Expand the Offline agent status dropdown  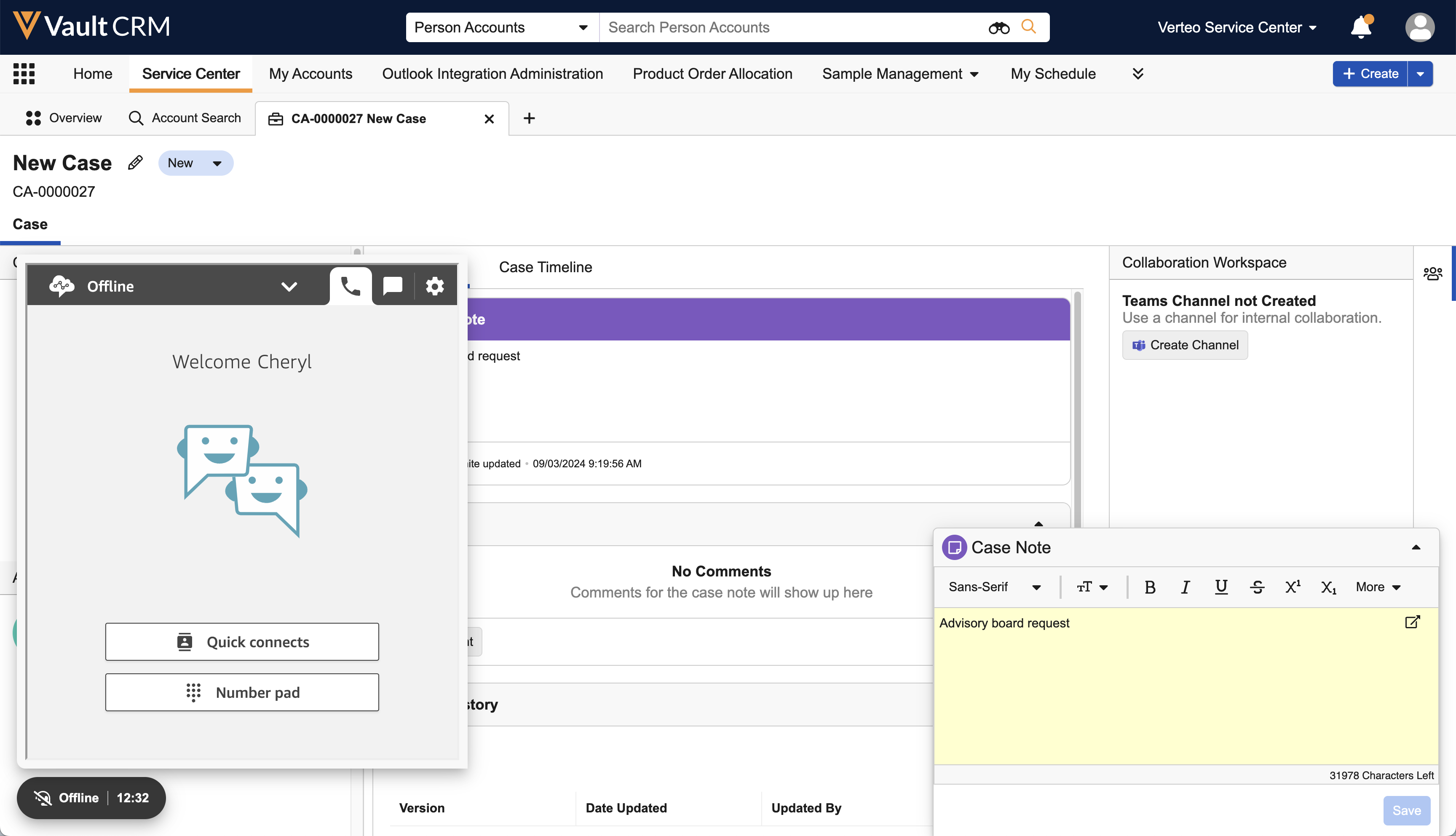289,287
